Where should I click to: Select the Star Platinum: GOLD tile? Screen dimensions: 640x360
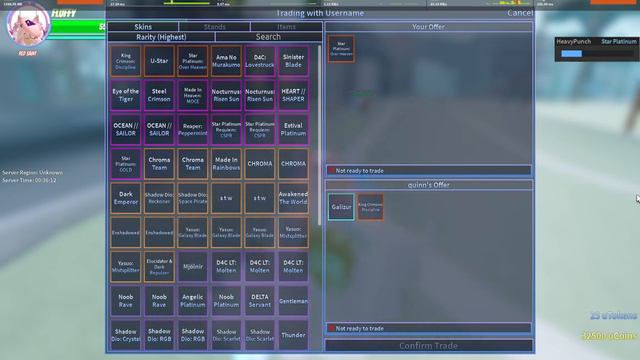tap(125, 164)
